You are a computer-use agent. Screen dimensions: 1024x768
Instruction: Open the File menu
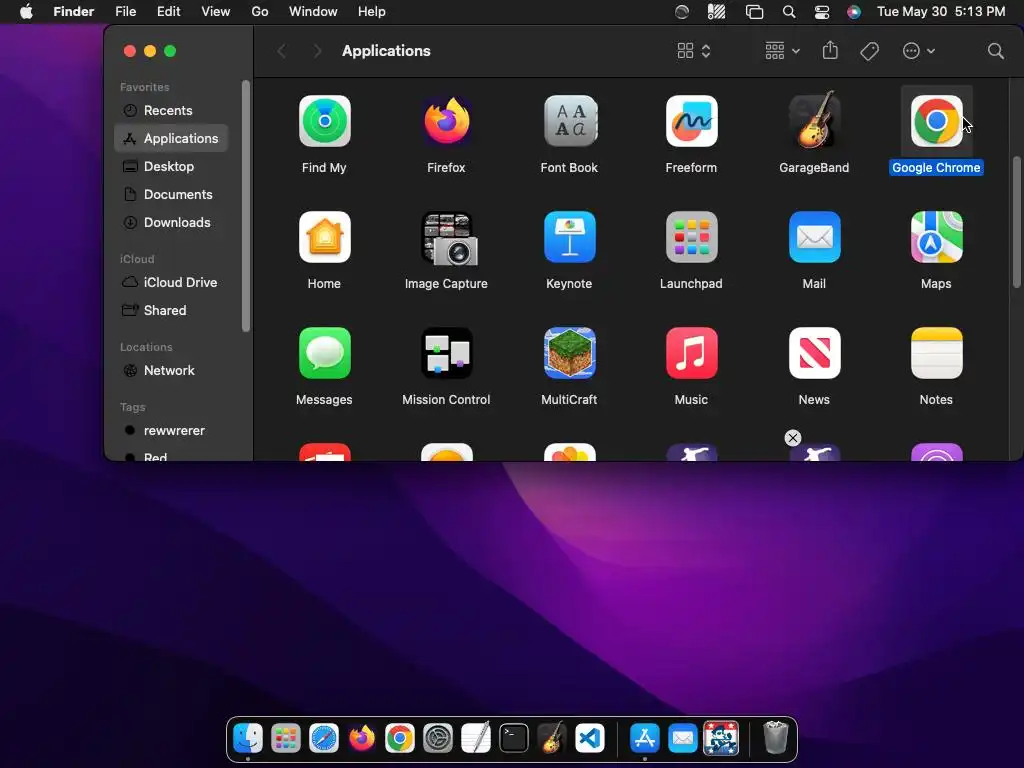tap(125, 12)
